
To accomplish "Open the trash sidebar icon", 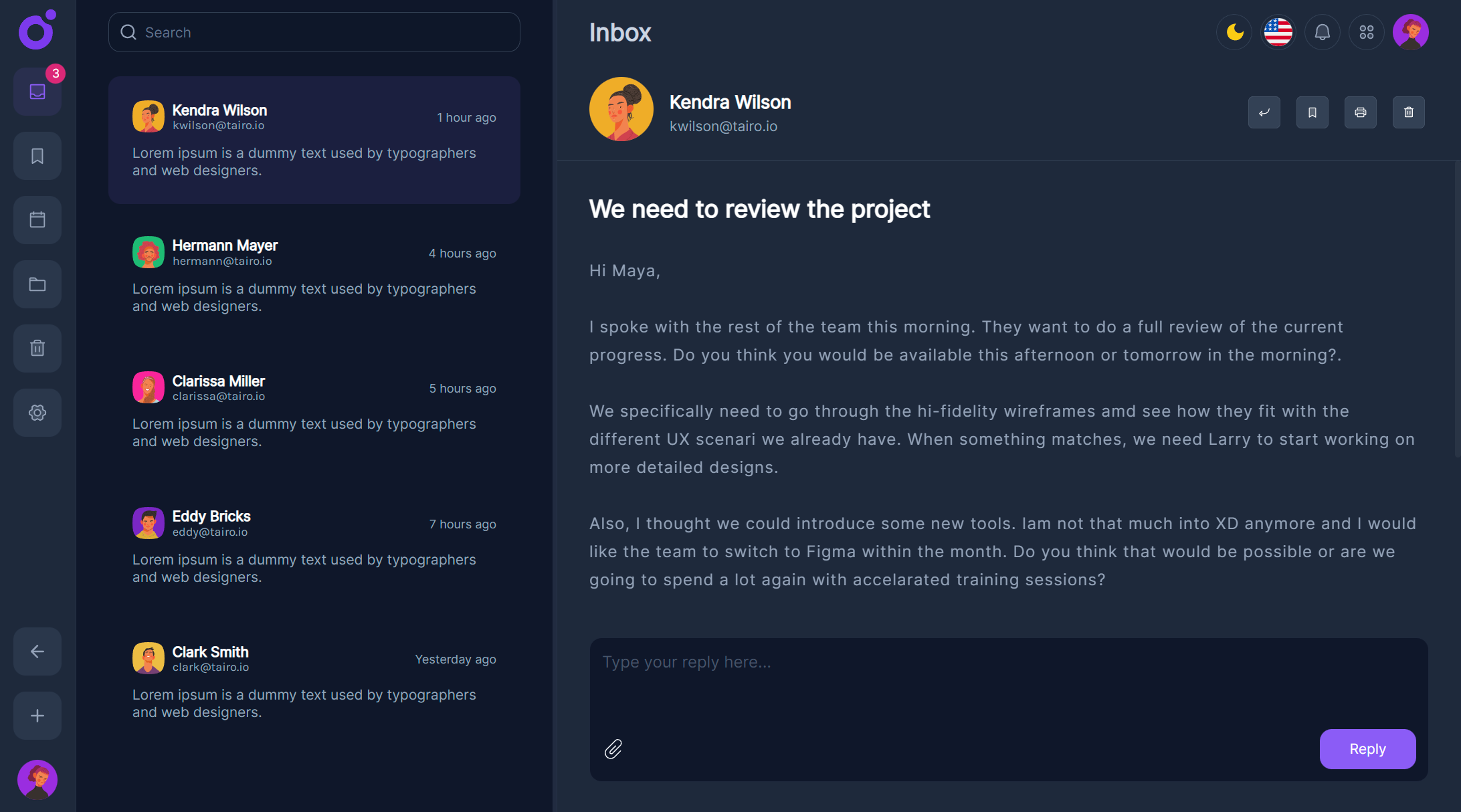I will tap(37, 348).
